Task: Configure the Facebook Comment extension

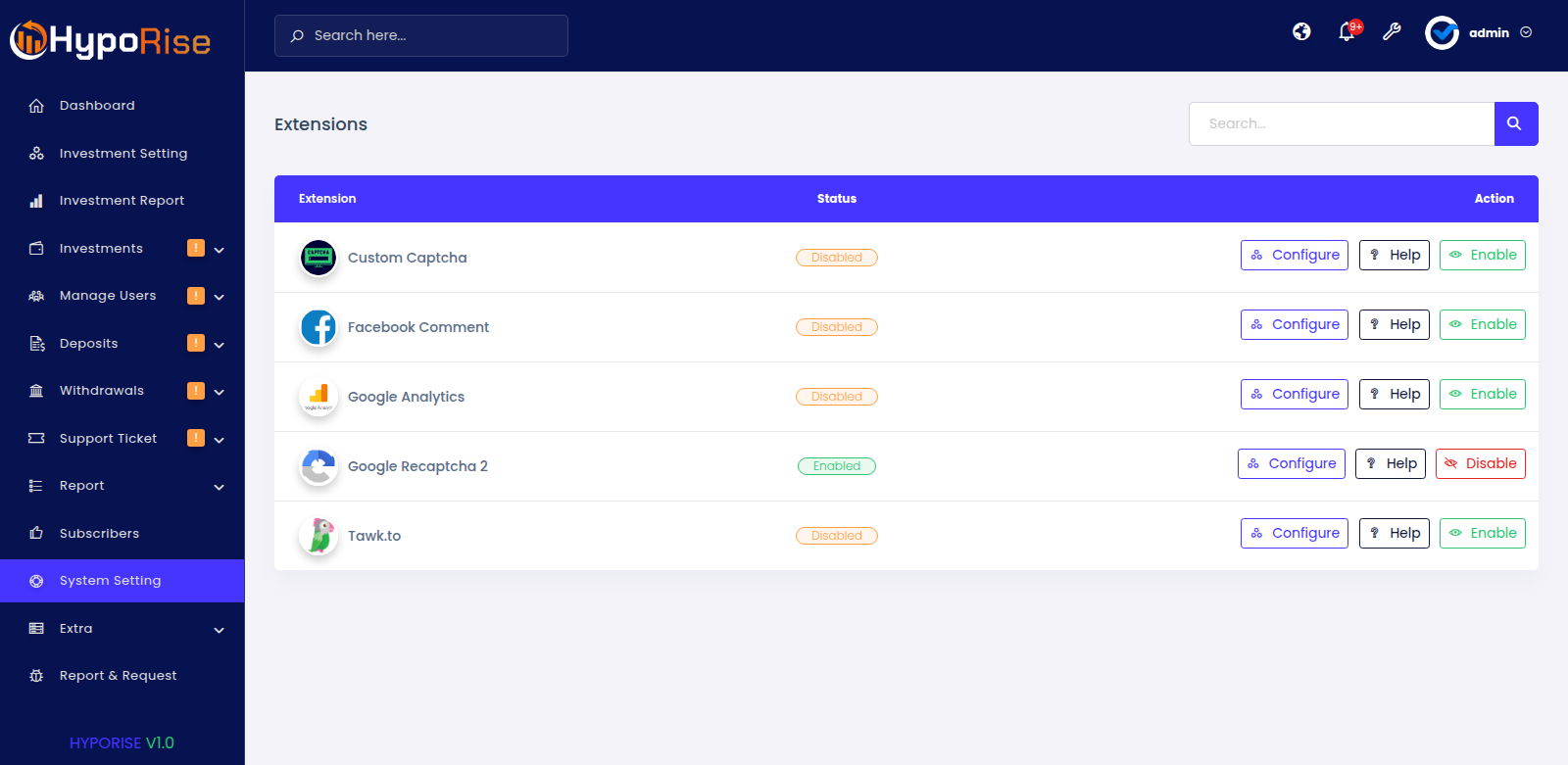Action: point(1294,324)
